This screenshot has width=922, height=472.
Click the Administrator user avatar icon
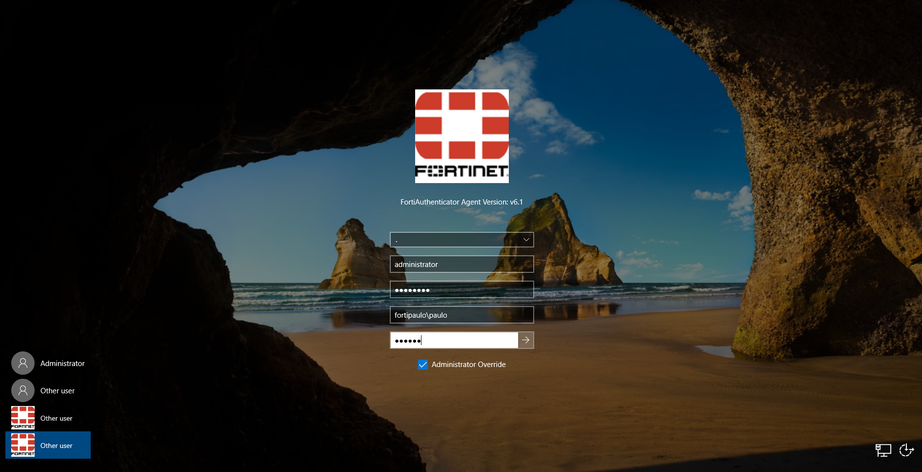coord(23,363)
